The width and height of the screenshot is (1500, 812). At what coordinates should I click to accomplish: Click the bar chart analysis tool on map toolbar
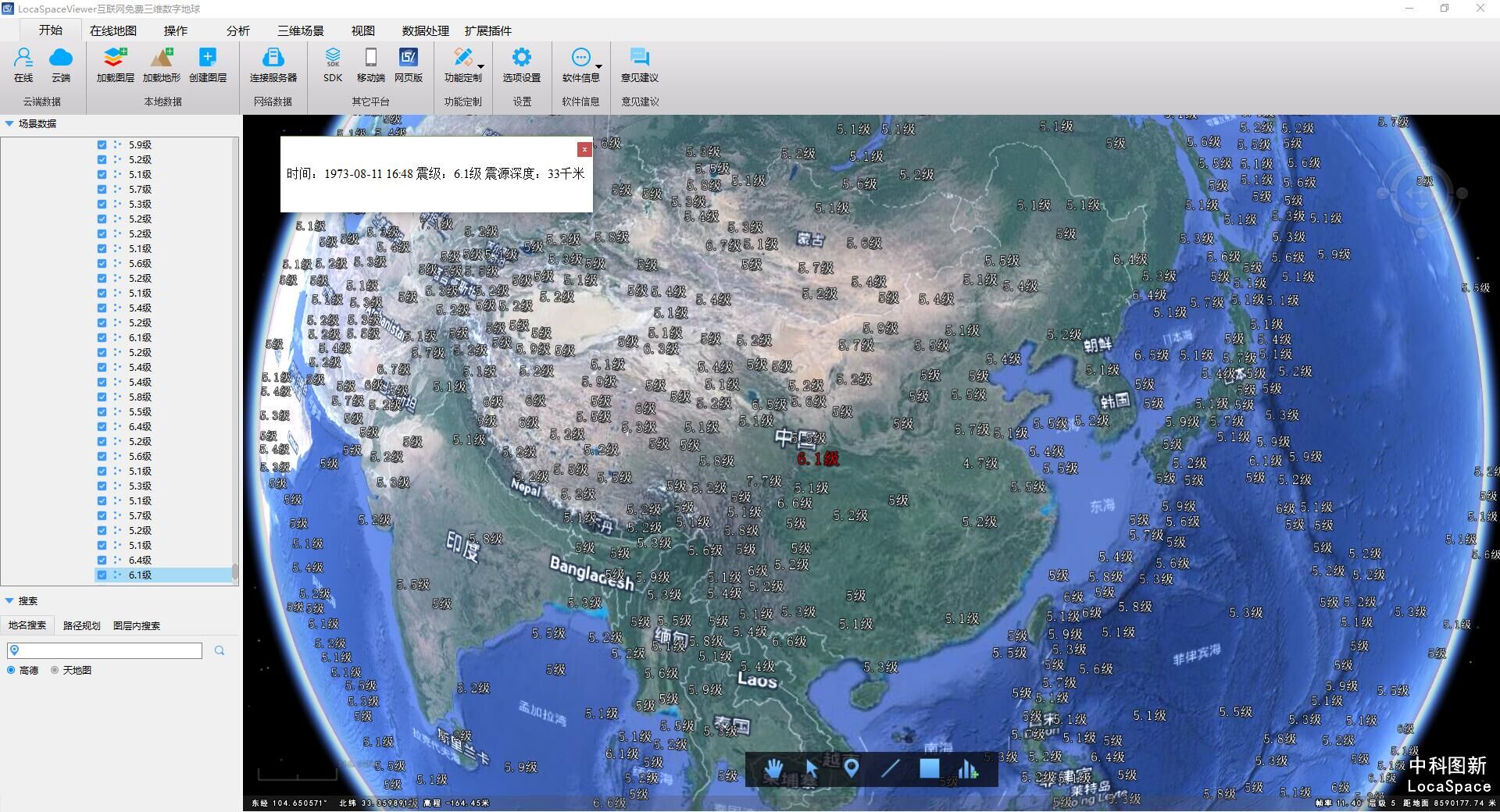coord(968,769)
